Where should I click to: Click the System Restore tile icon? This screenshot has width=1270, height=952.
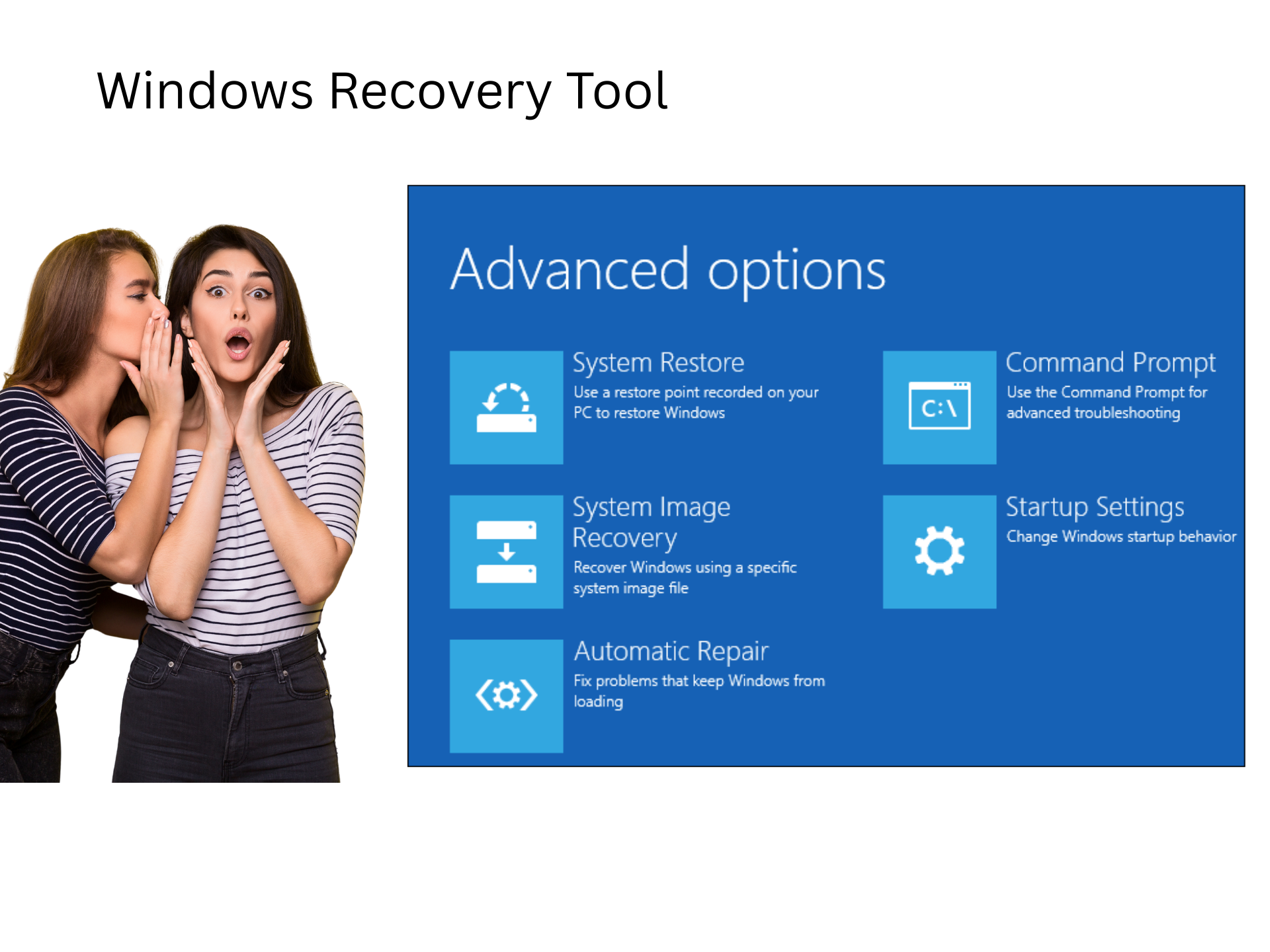(506, 407)
